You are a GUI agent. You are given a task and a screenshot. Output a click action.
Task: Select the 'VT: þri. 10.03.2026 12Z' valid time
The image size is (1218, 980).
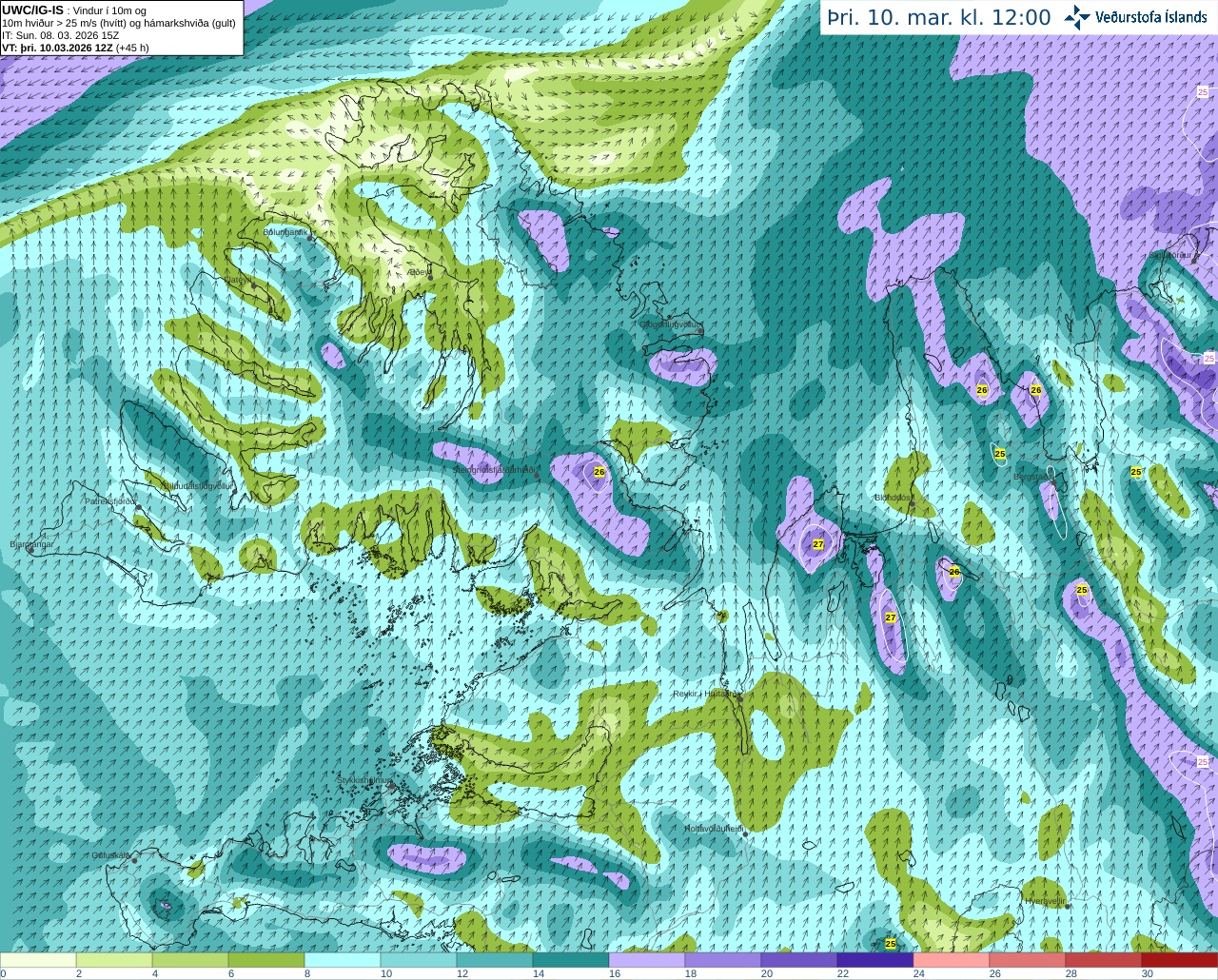click(57, 48)
